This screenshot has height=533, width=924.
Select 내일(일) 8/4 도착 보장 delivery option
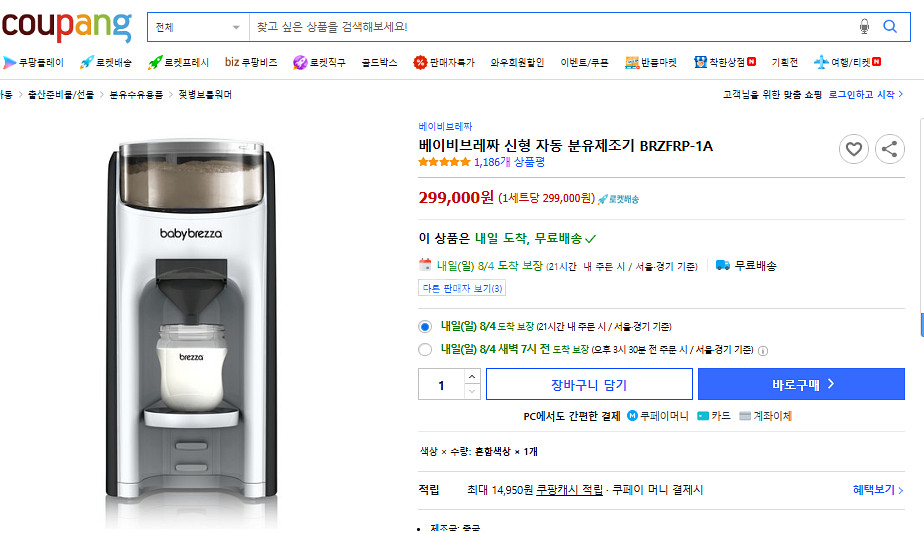pyautogui.click(x=425, y=326)
